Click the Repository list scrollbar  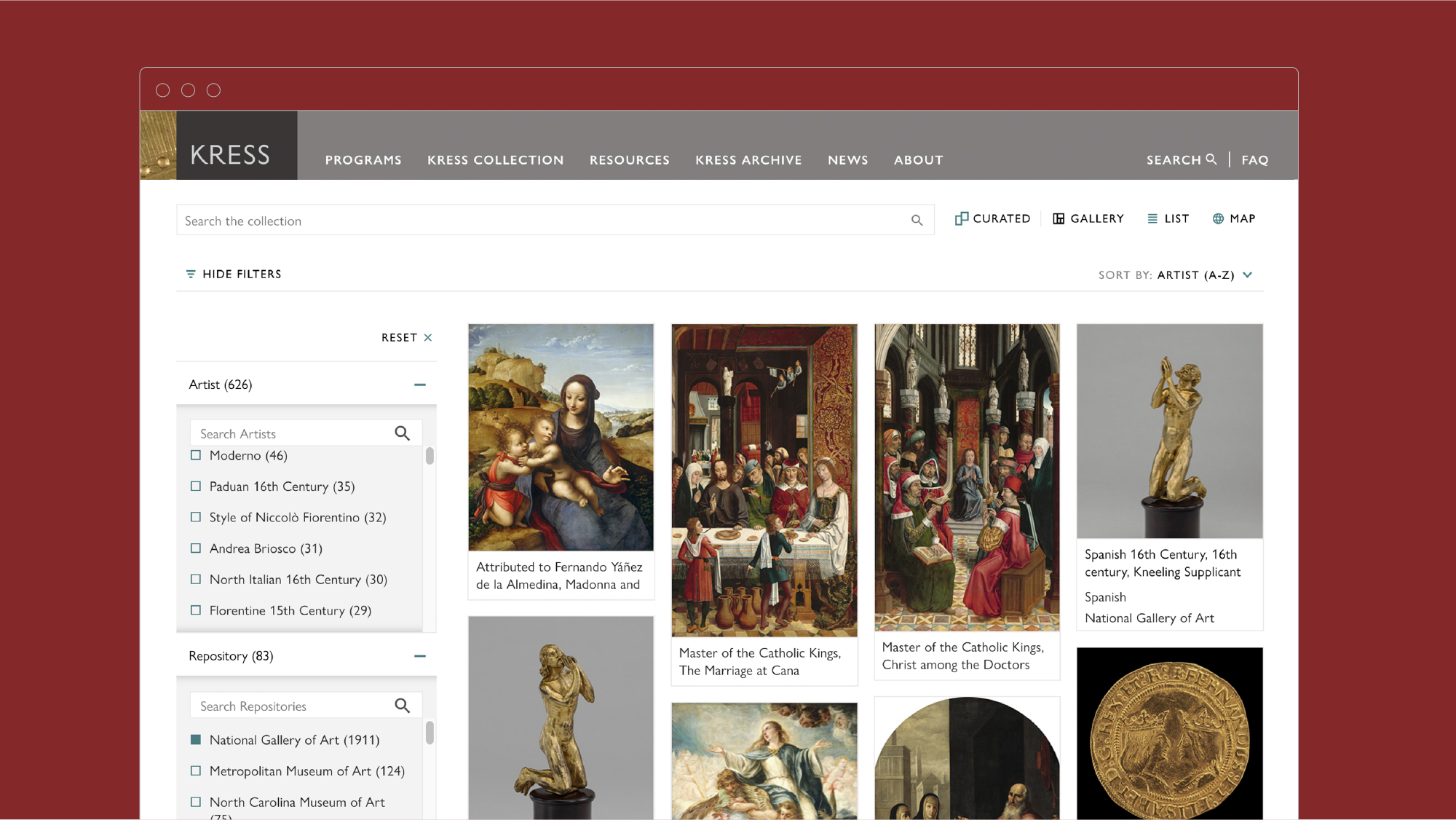[x=430, y=733]
